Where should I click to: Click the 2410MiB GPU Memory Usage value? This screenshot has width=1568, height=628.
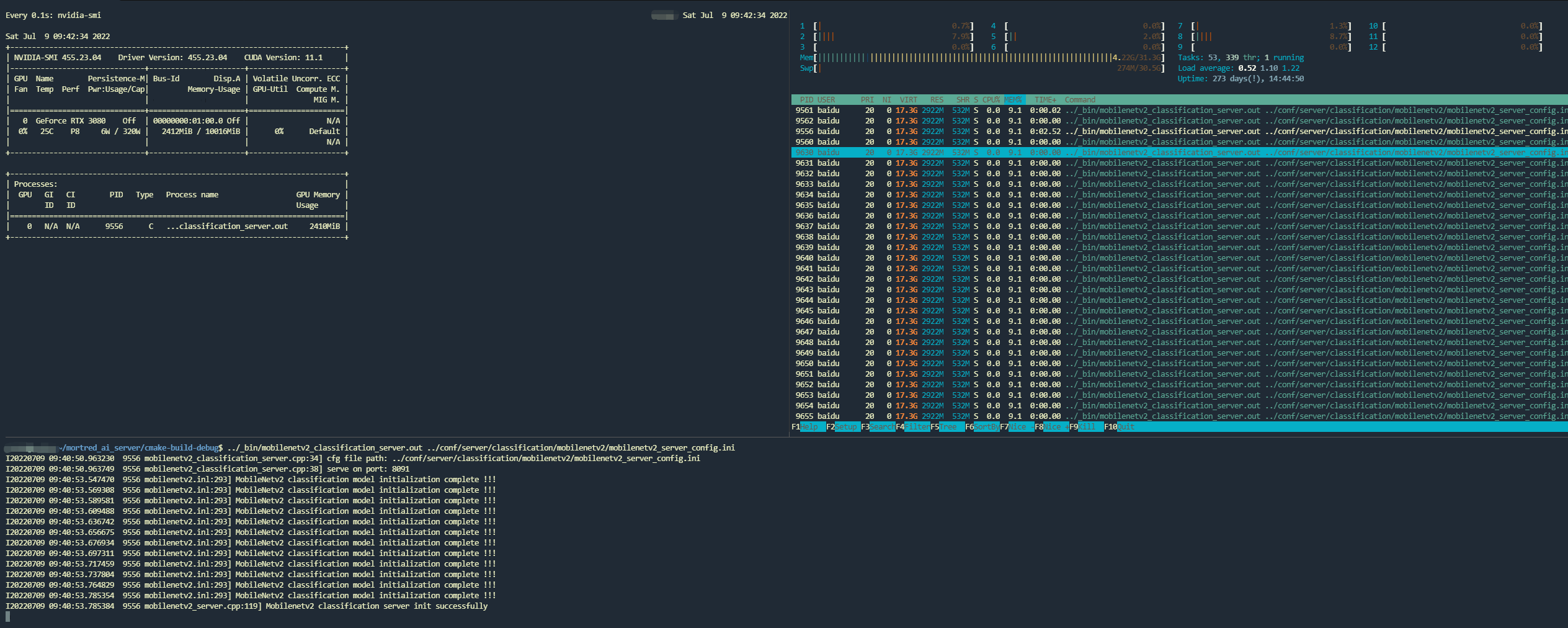coord(324,227)
